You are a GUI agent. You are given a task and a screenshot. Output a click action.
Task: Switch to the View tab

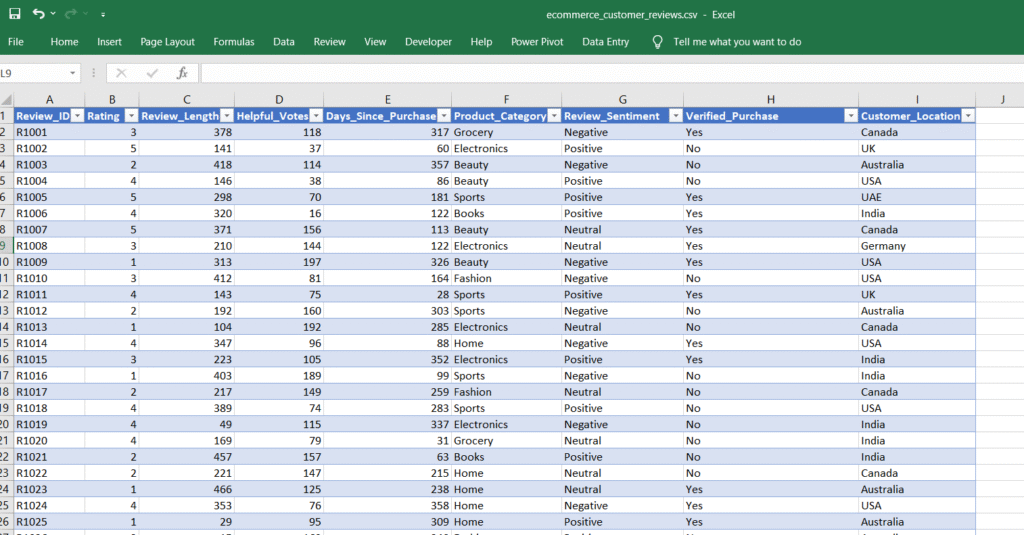375,42
